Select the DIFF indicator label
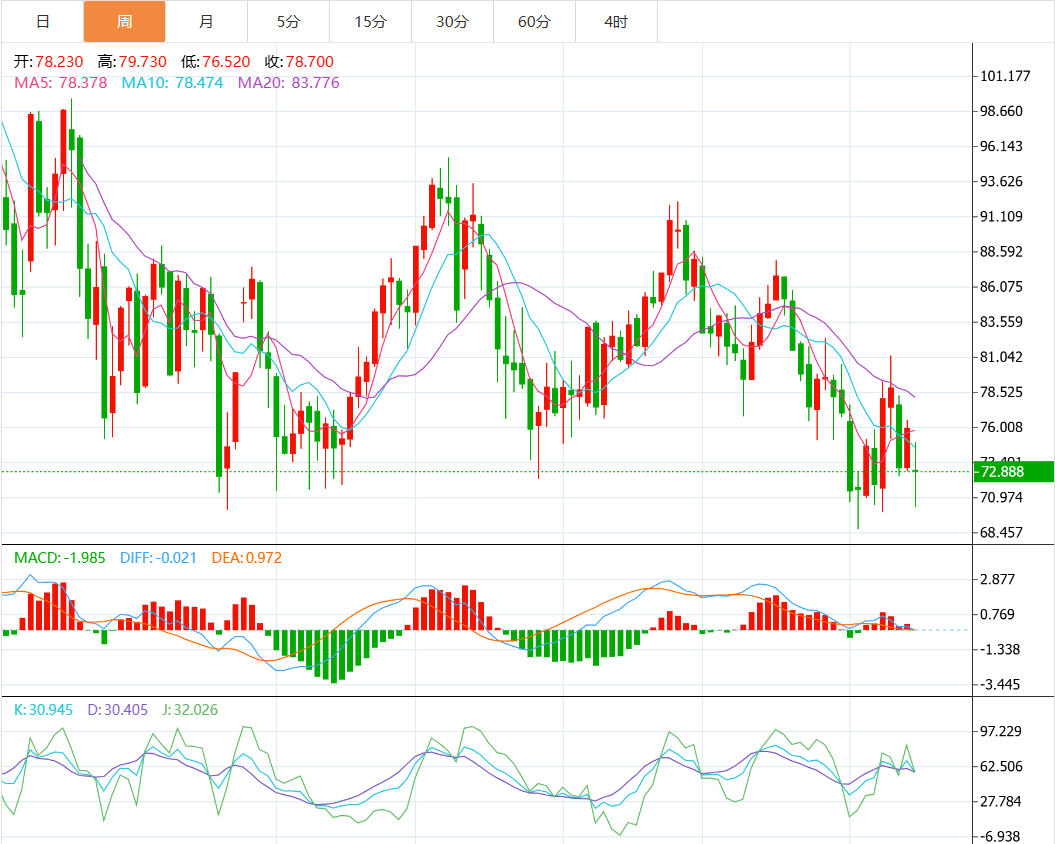 pyautogui.click(x=158, y=557)
